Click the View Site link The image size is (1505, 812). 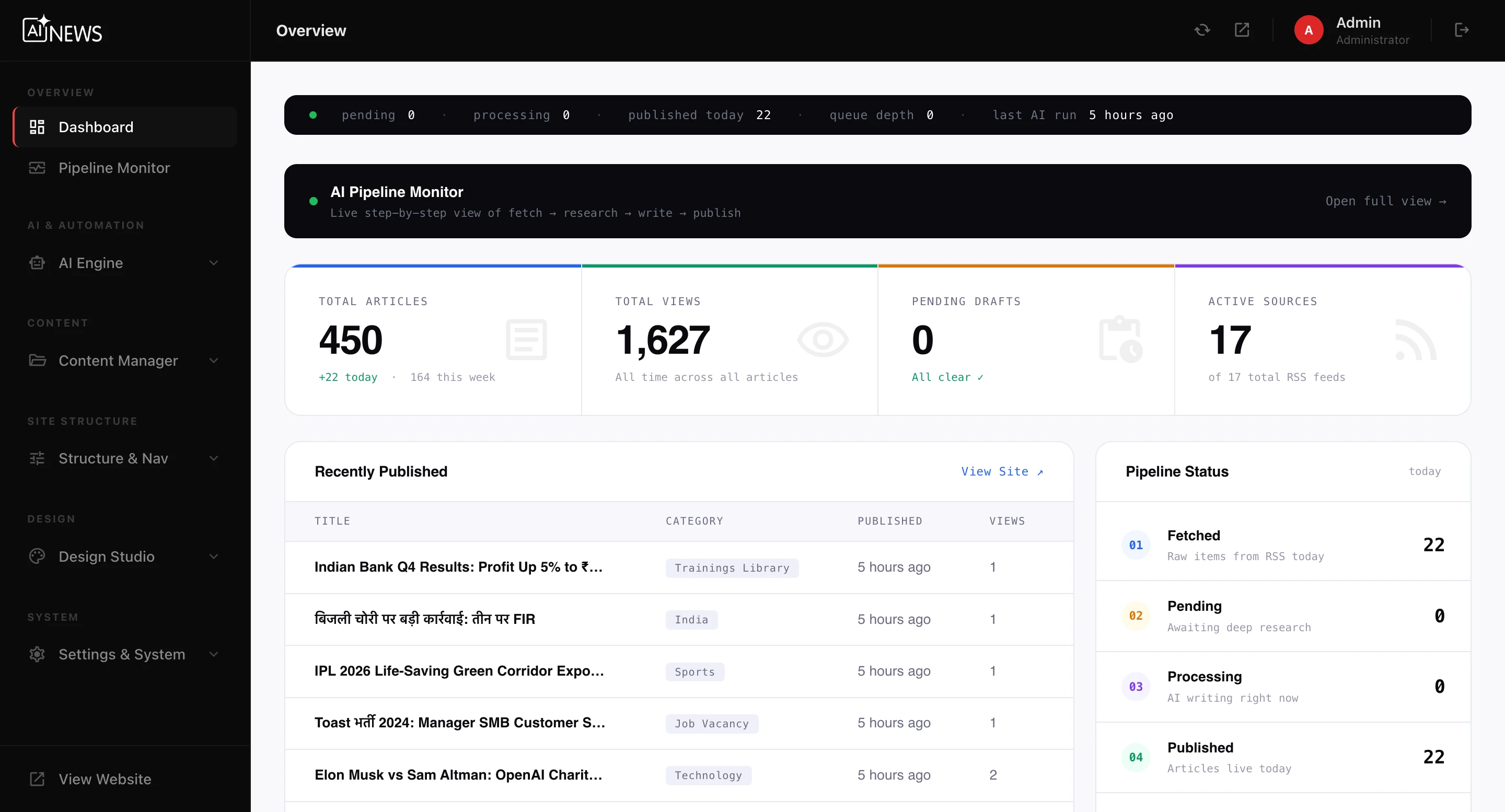click(1001, 471)
